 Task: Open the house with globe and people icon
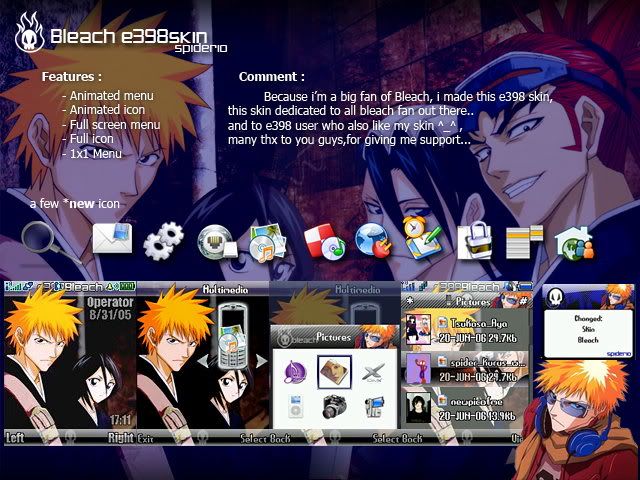click(x=575, y=243)
